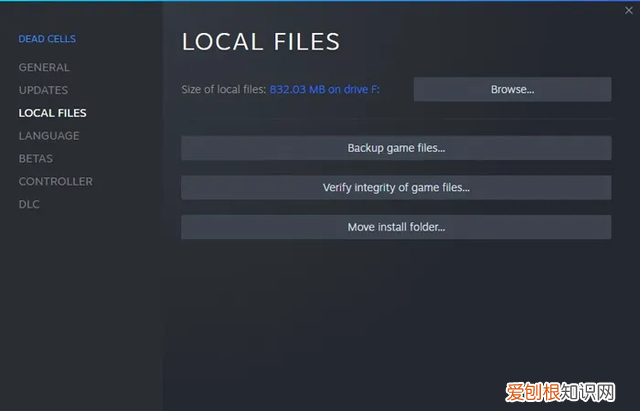640x411 pixels.
Task: Open the Language tab
Action: tap(48, 136)
